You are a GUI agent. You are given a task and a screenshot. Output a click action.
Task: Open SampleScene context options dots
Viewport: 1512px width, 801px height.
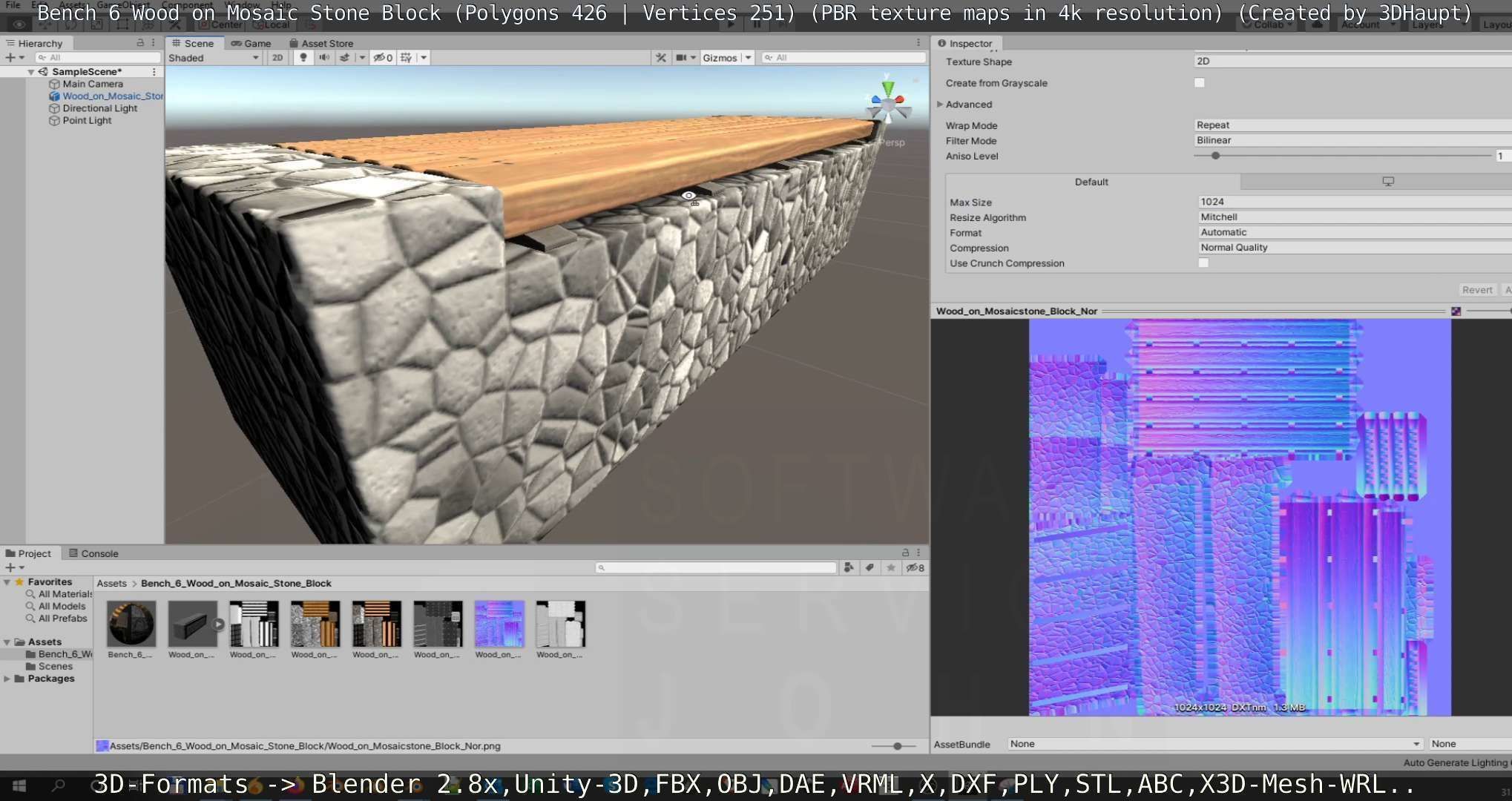154,72
